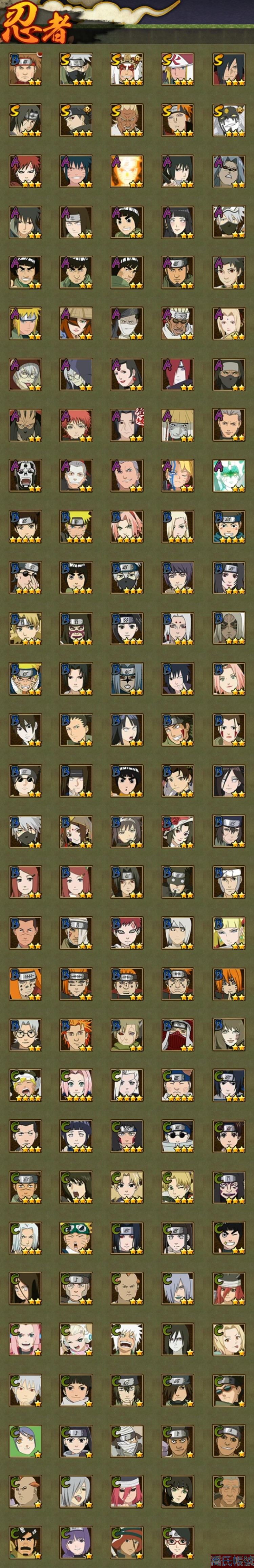The width and height of the screenshot is (254, 1568).
Task: Choose A-rank Sasori with red hair
Action: (76, 425)
